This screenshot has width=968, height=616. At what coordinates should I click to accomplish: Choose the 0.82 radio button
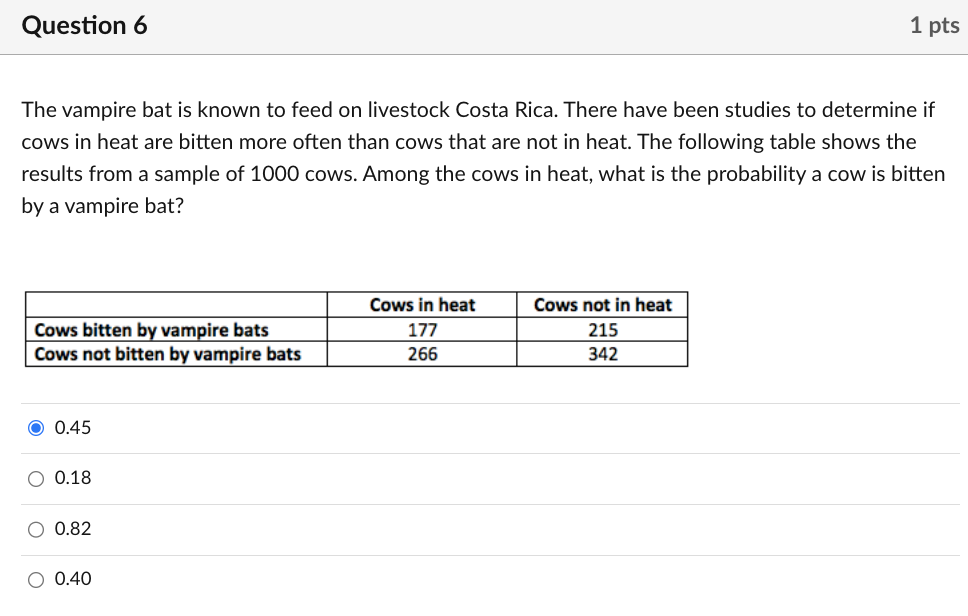click(x=36, y=529)
